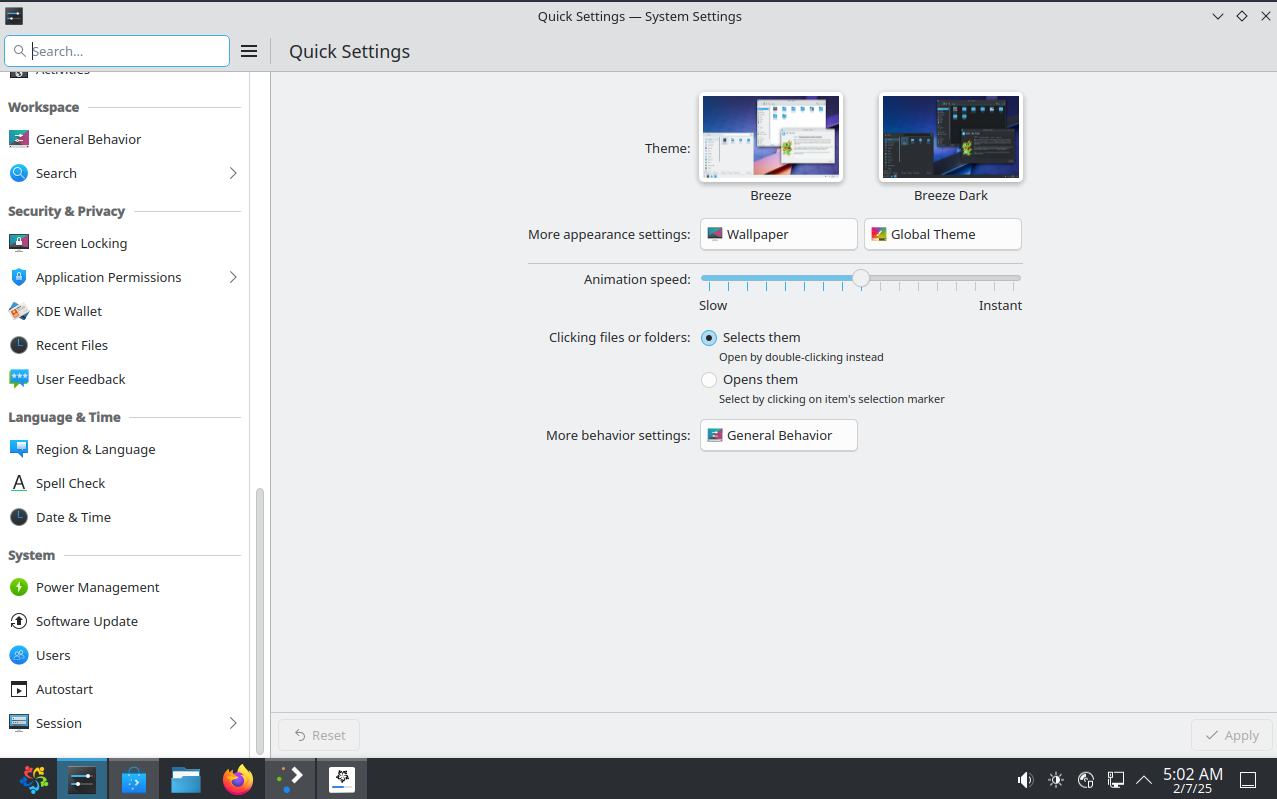Click the Wallpaper button
This screenshot has width=1277, height=799.
(779, 234)
